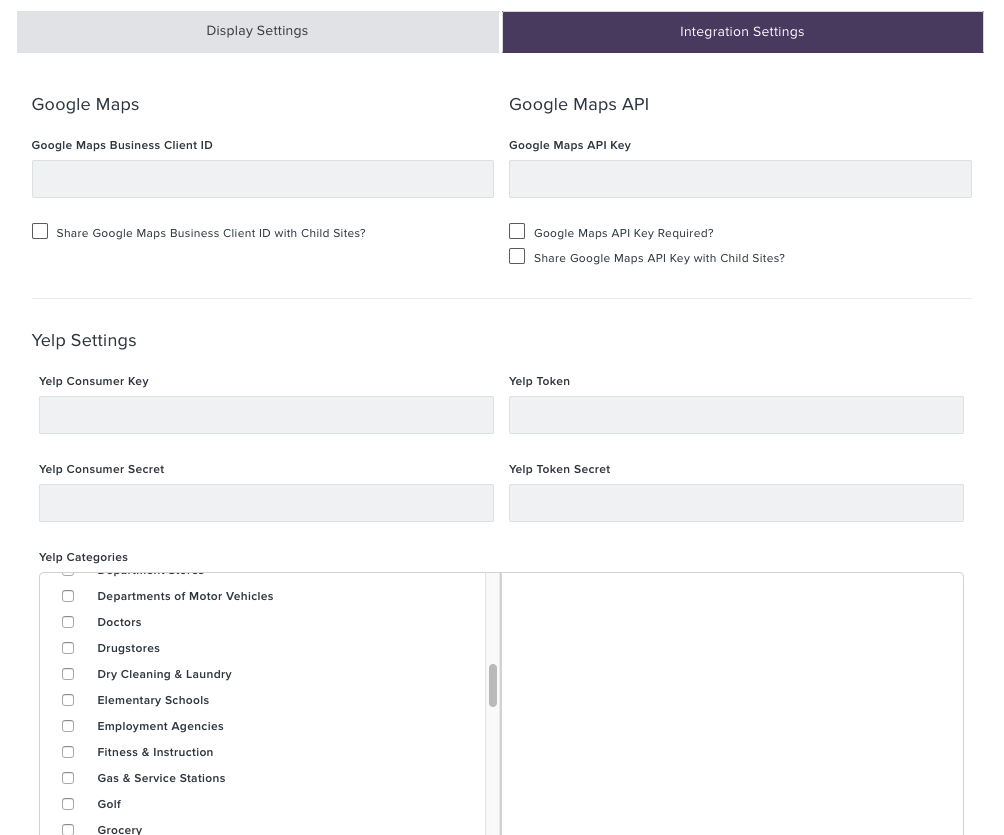Enable sharing Business Client ID with Child Sites
Viewport: 1004px width, 835px height.
click(x=40, y=231)
